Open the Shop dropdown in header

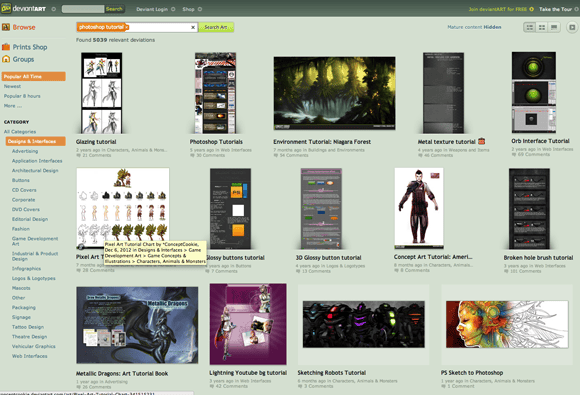200,9
